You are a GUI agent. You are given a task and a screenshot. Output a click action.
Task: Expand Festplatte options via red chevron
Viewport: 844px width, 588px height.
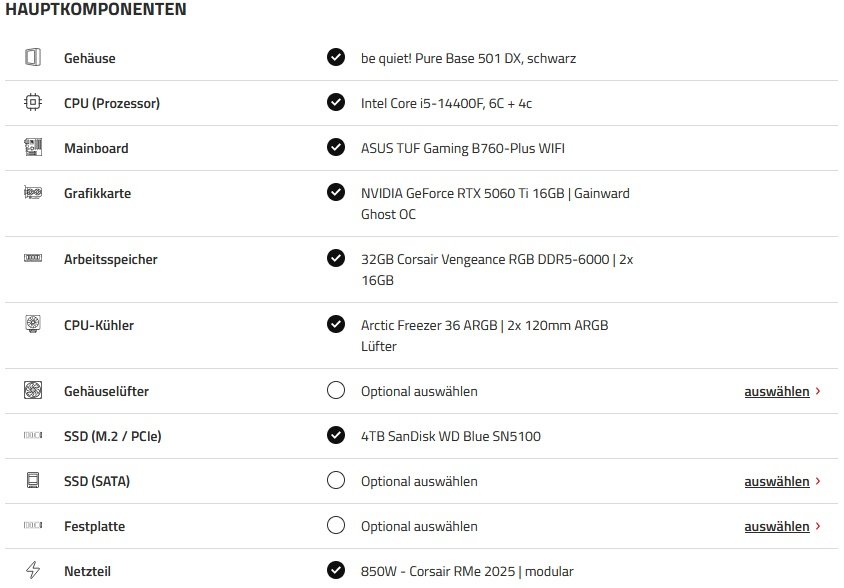(818, 526)
